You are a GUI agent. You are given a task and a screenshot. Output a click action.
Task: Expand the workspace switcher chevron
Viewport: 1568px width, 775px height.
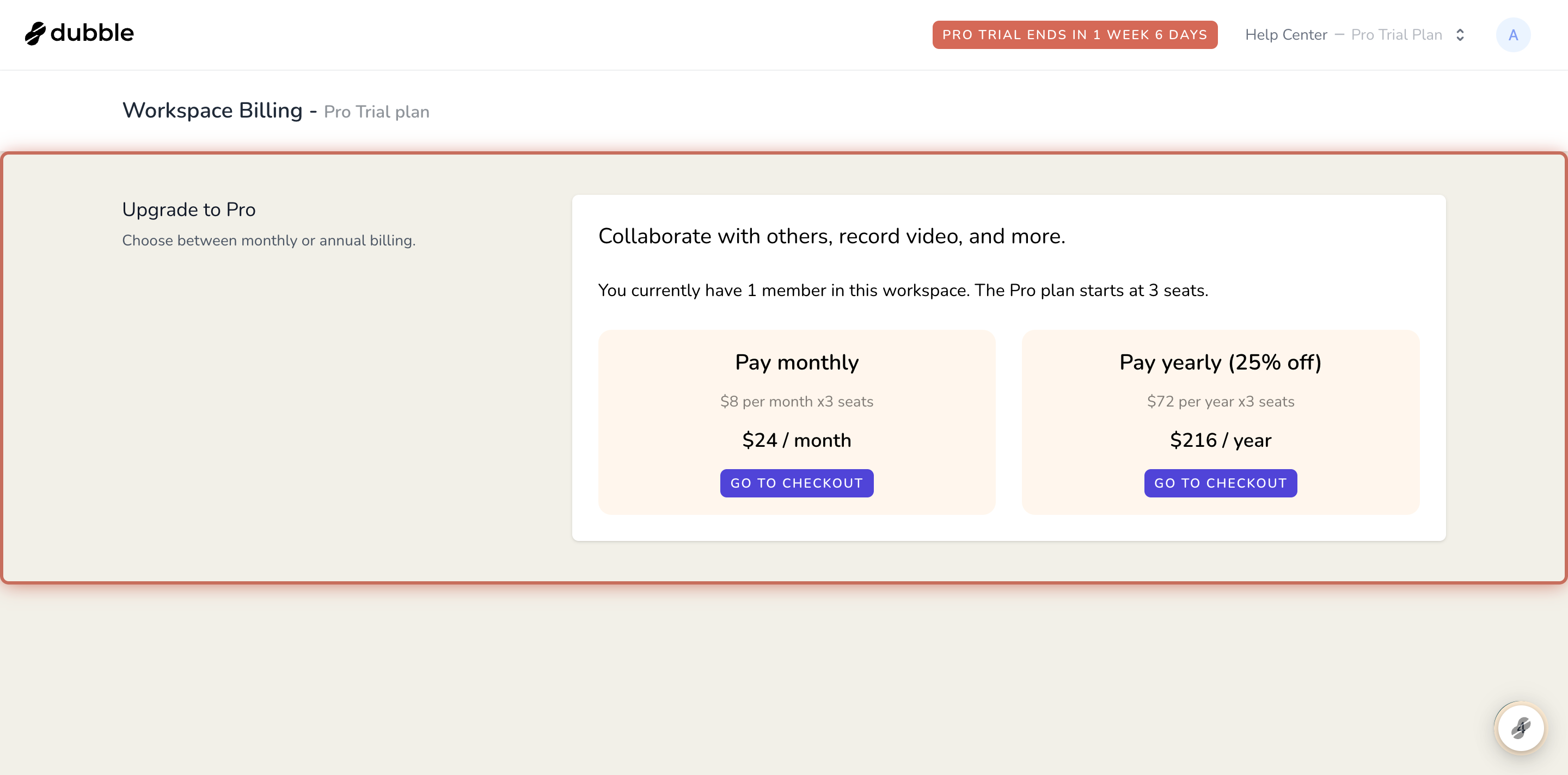(x=1460, y=35)
